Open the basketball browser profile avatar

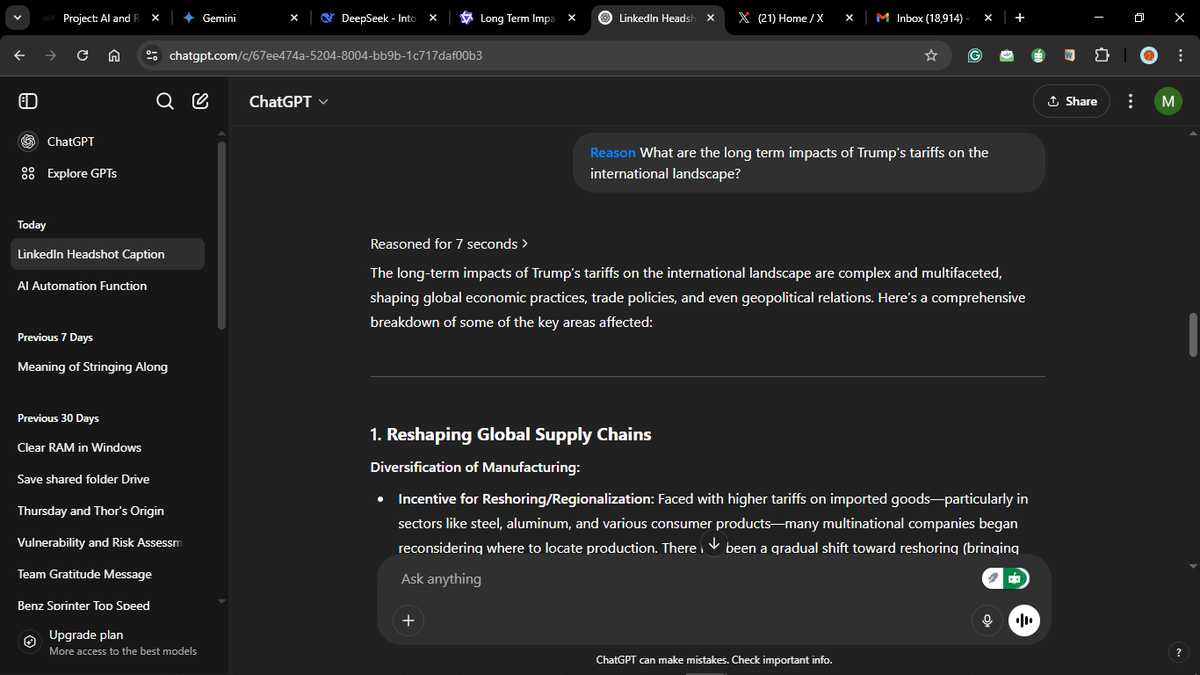pos(1149,56)
